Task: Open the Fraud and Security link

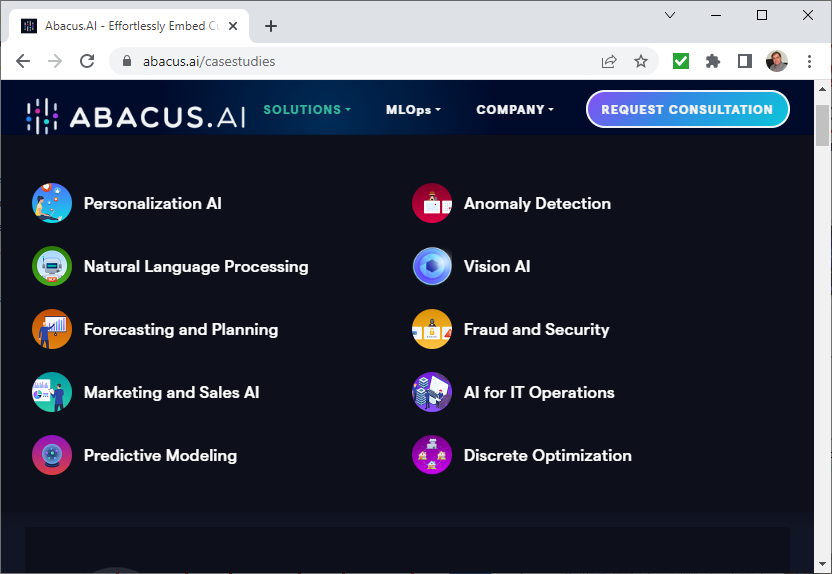Action: pyautogui.click(x=536, y=329)
